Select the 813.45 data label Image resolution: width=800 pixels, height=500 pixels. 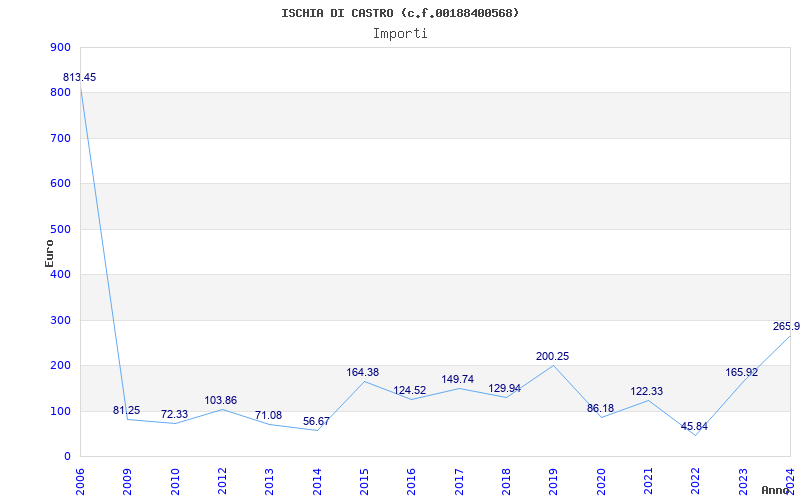coord(79,78)
